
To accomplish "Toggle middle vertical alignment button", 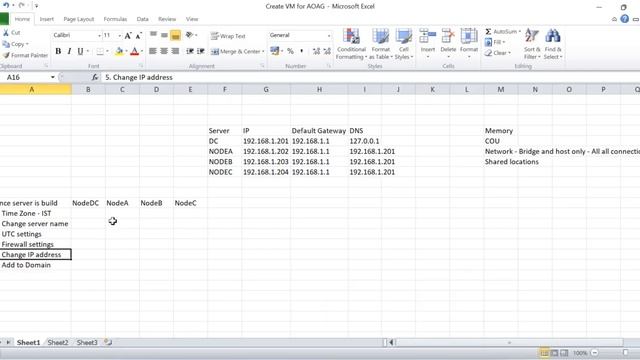I will point(164,36).
